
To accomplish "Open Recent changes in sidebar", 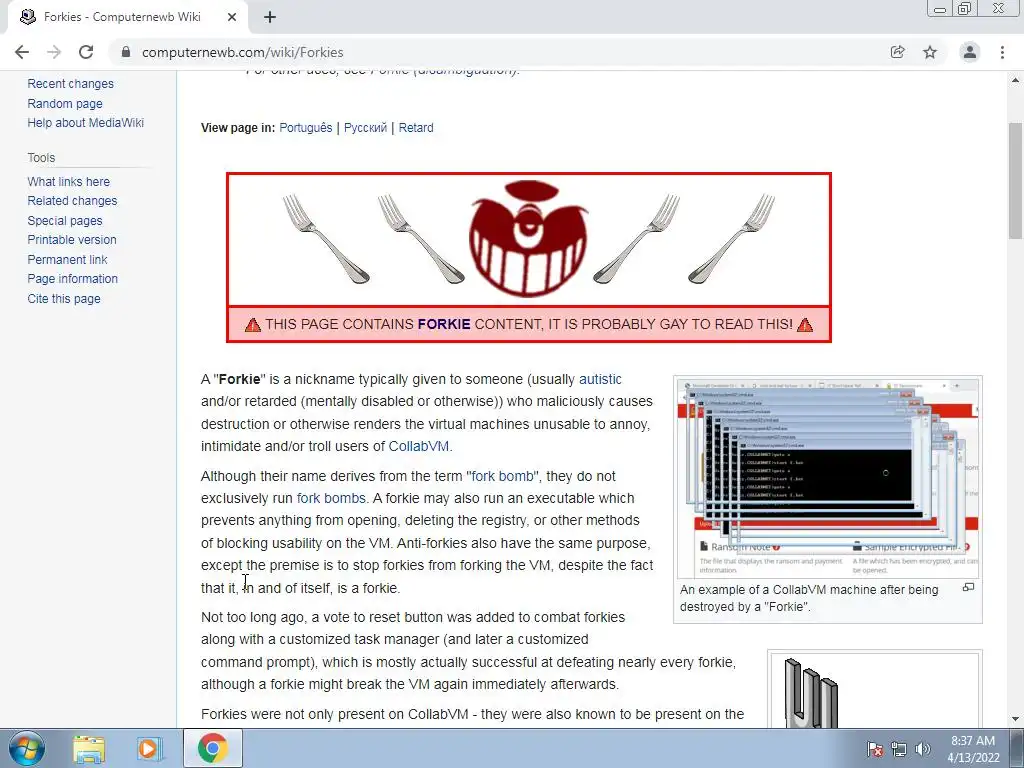I will (x=71, y=84).
